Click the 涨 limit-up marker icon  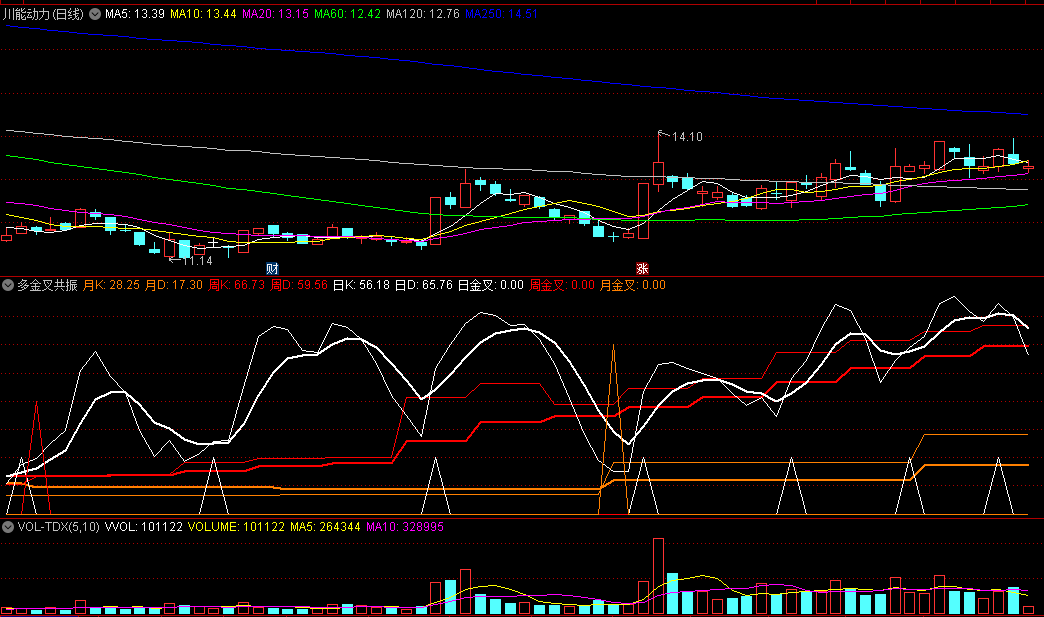pyautogui.click(x=642, y=268)
